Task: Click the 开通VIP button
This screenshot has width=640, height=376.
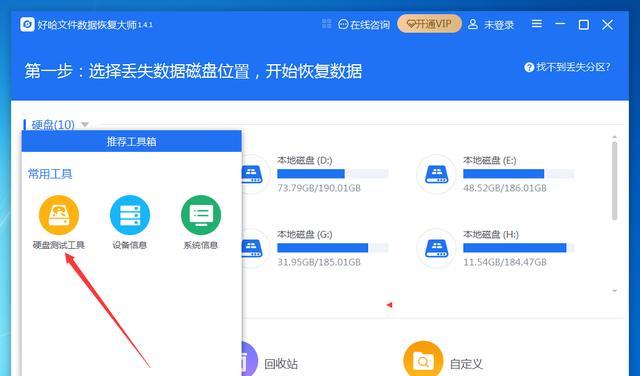Action: [429, 24]
